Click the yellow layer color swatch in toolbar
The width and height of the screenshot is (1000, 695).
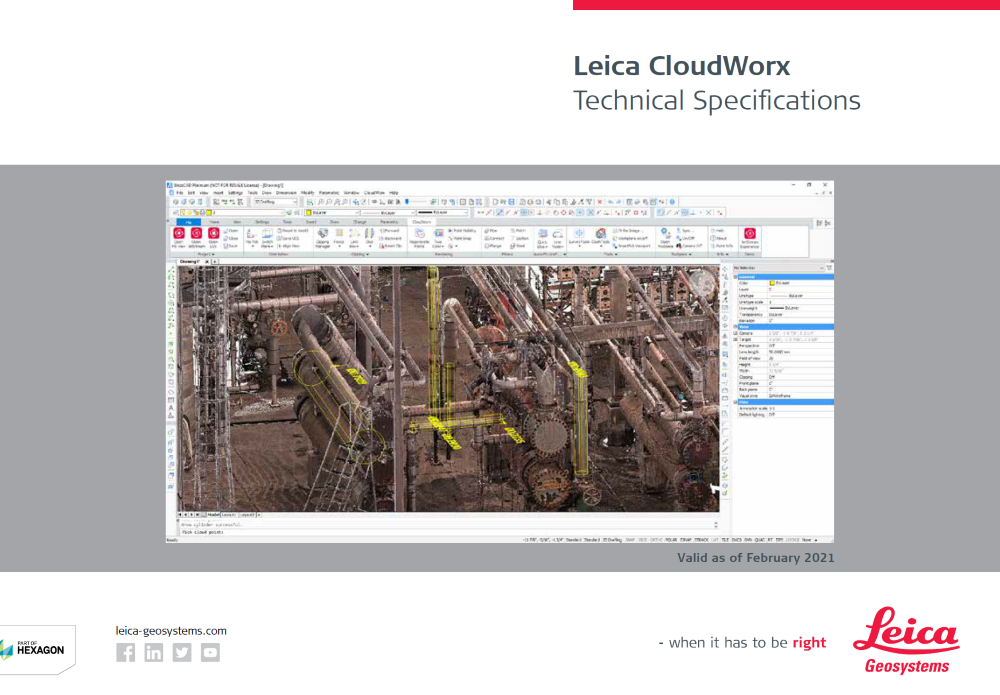tap(209, 212)
